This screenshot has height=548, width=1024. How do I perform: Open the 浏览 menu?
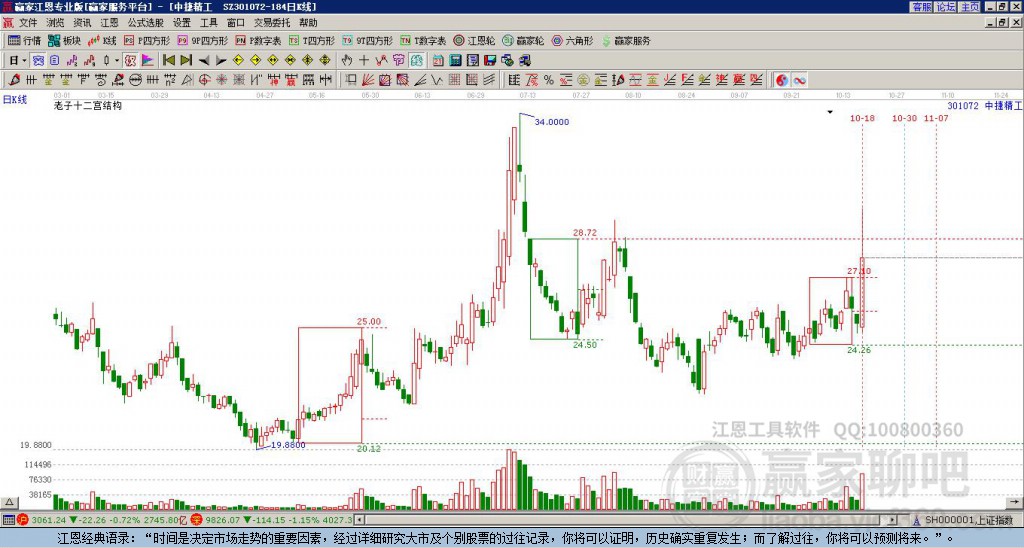56,23
